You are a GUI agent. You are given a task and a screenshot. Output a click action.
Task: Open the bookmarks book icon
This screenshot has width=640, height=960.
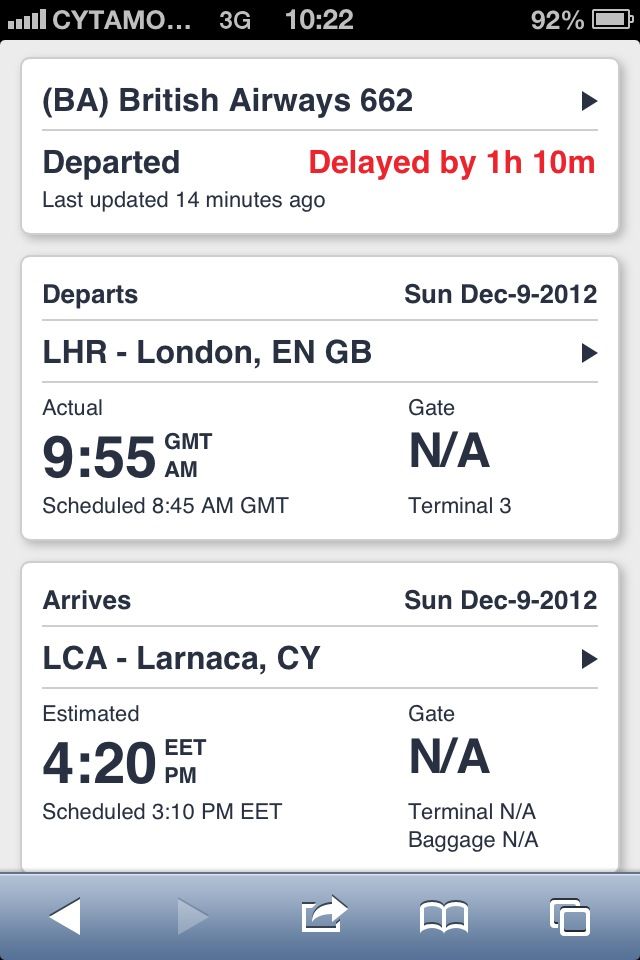(x=444, y=917)
